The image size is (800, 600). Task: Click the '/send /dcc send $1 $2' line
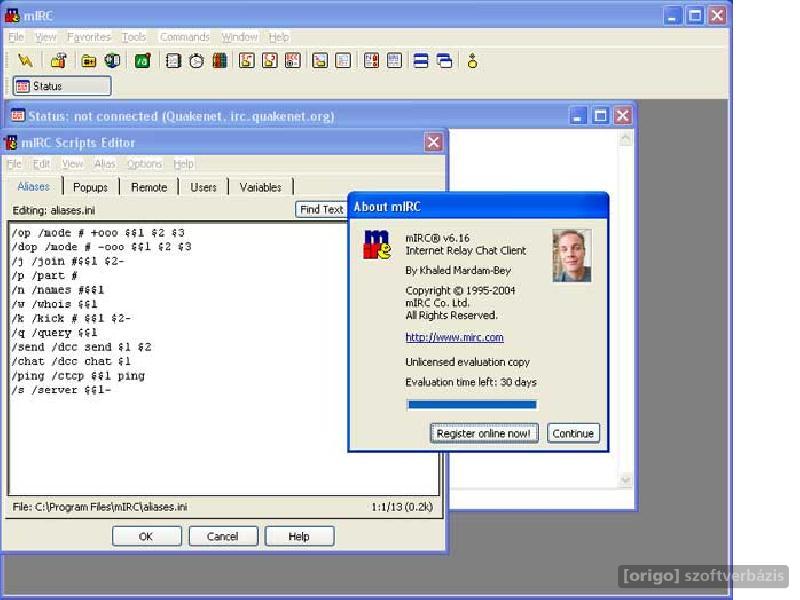[x=81, y=347]
